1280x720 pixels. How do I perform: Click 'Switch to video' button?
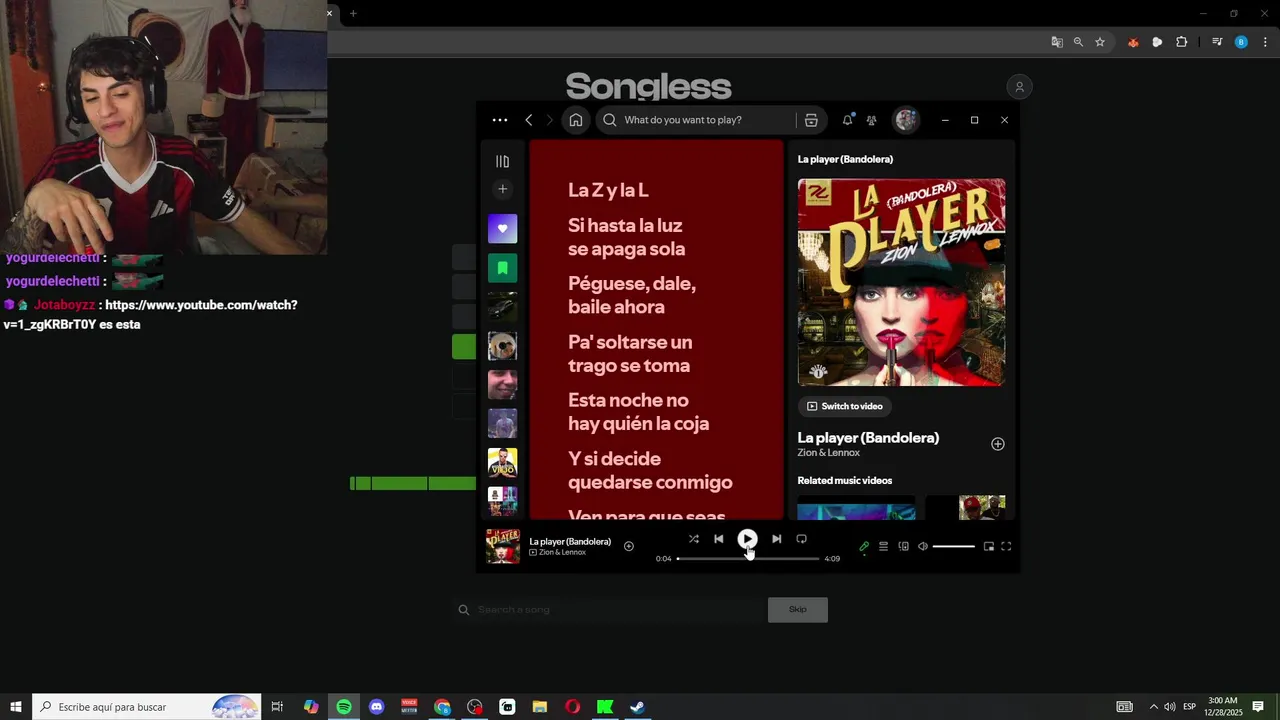point(845,406)
